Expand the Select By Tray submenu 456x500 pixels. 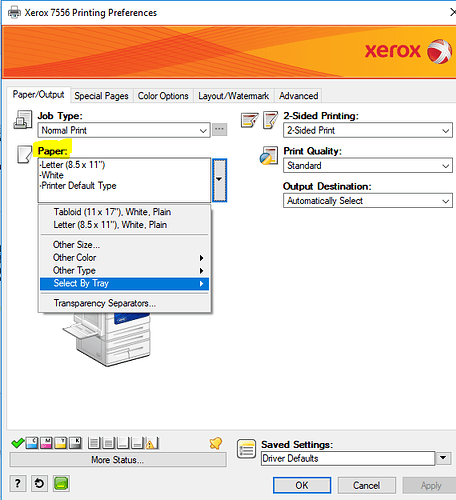click(x=124, y=283)
